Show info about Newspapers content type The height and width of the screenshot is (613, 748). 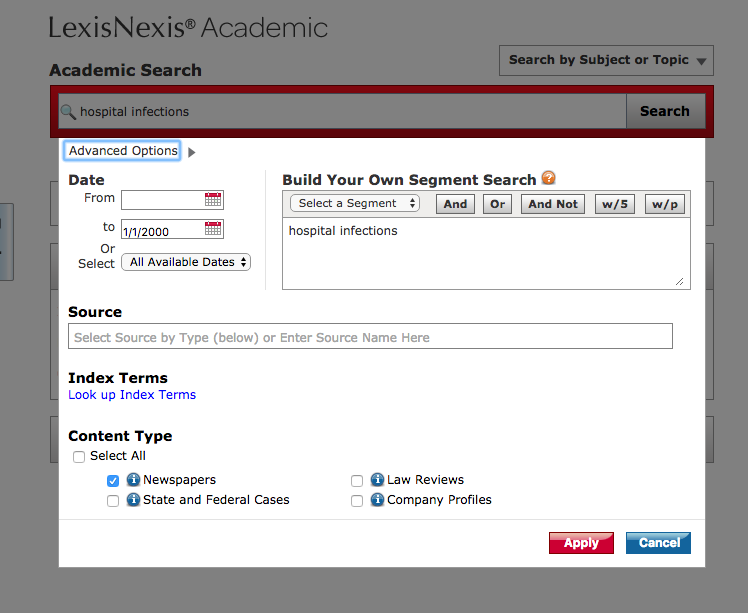[133, 479]
